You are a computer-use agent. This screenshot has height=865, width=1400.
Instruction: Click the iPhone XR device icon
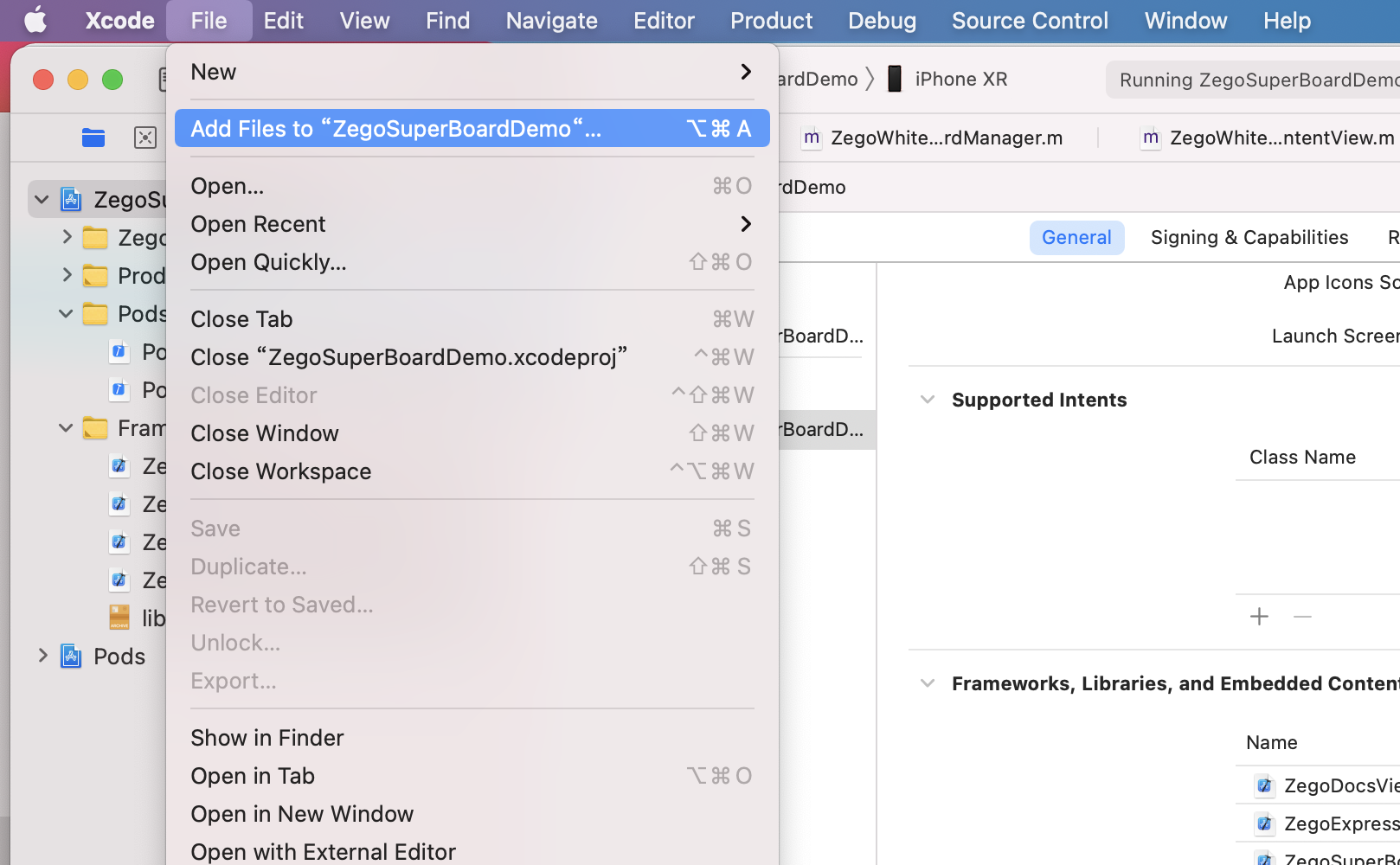pyautogui.click(x=896, y=79)
